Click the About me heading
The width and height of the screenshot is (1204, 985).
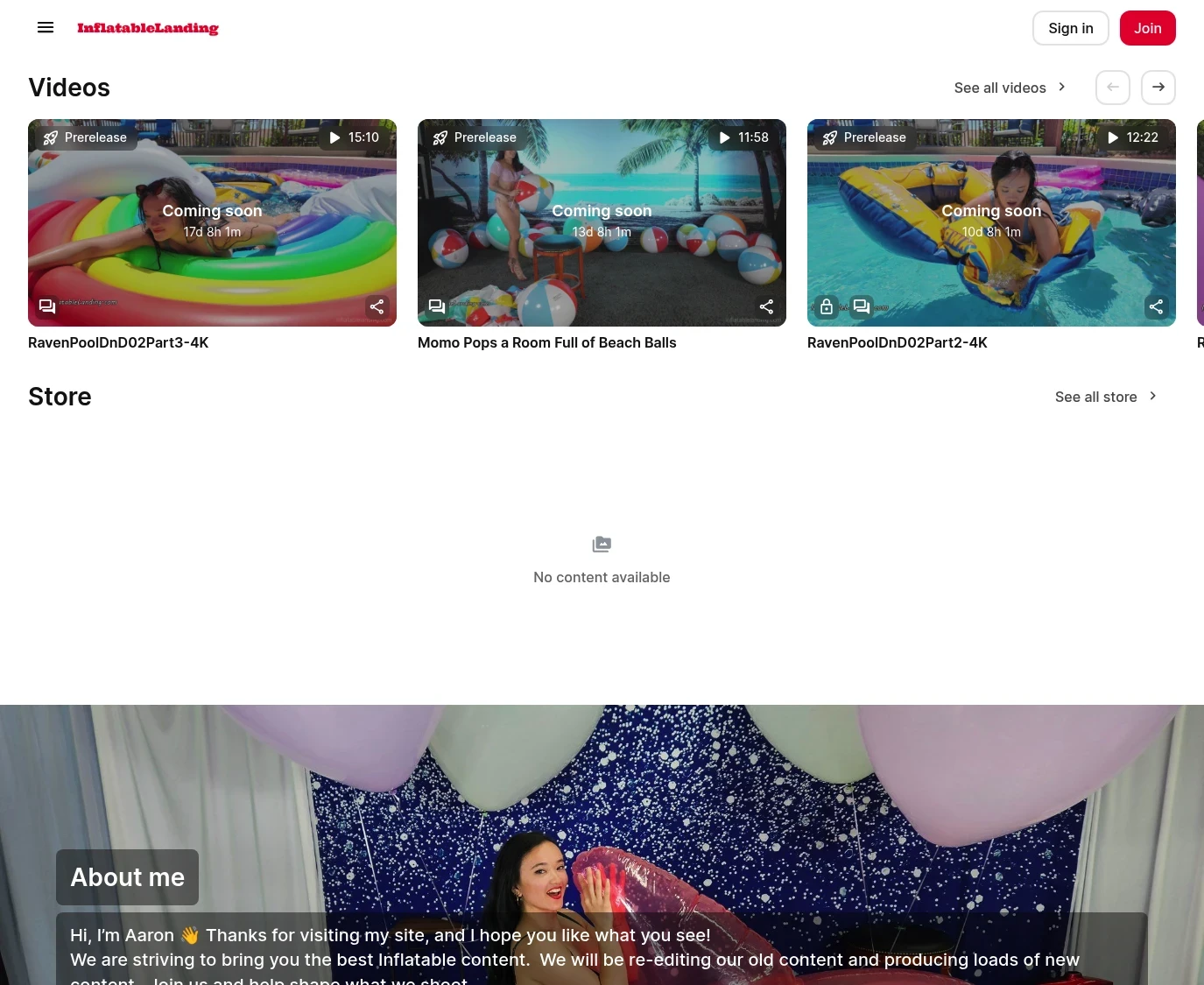pyautogui.click(x=127, y=877)
